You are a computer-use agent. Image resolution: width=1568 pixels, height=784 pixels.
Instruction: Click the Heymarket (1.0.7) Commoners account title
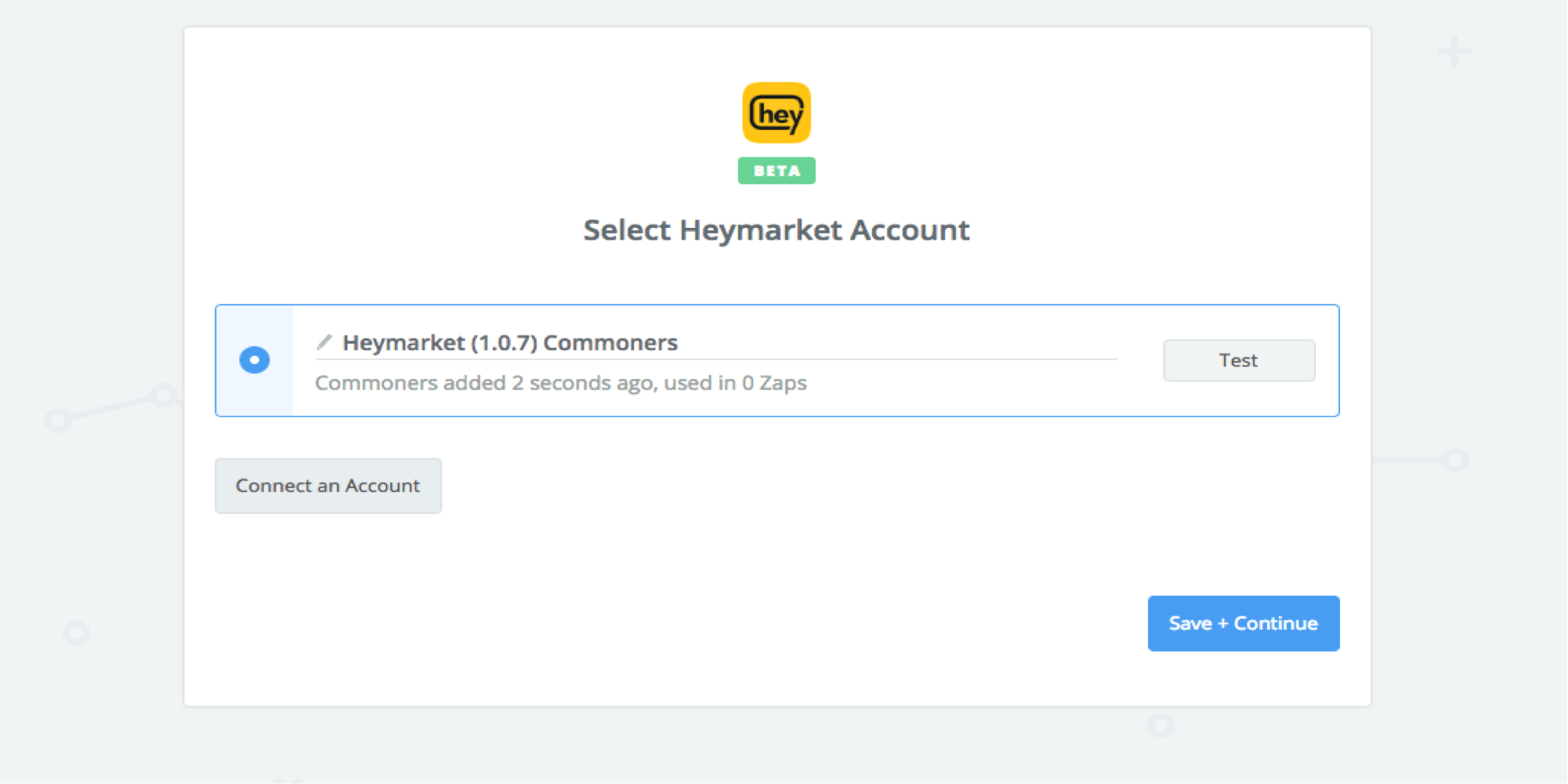click(x=510, y=343)
